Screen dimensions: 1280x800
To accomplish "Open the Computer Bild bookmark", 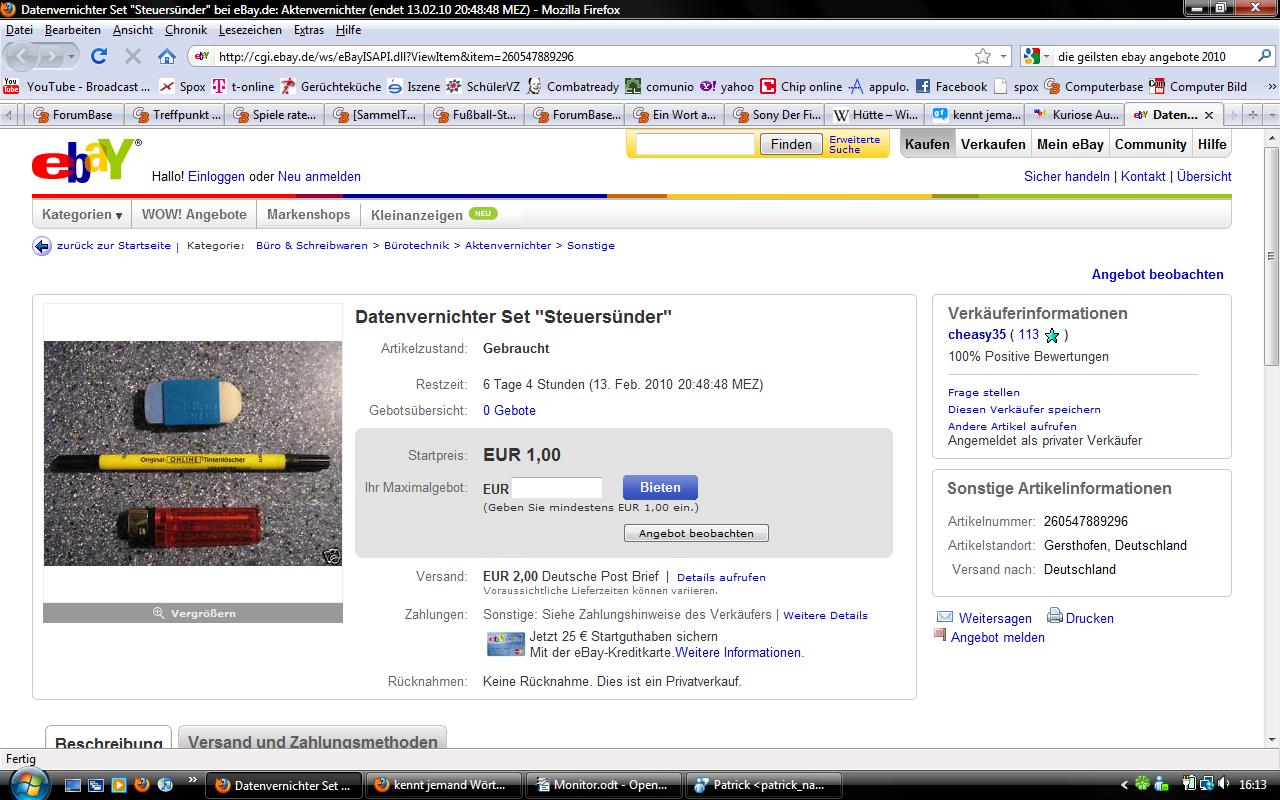I will pyautogui.click(x=1198, y=86).
